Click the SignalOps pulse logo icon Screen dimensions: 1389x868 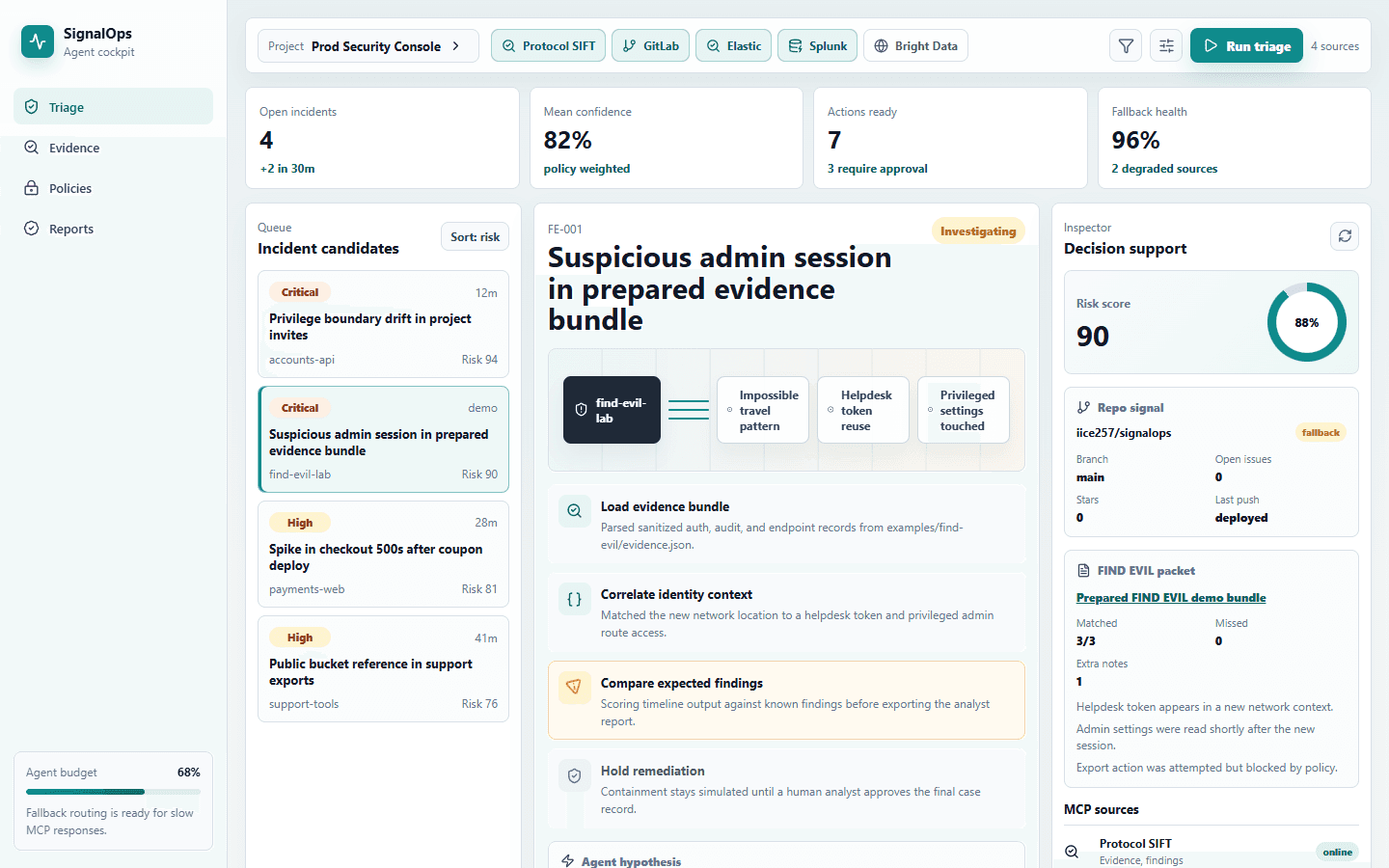38,41
